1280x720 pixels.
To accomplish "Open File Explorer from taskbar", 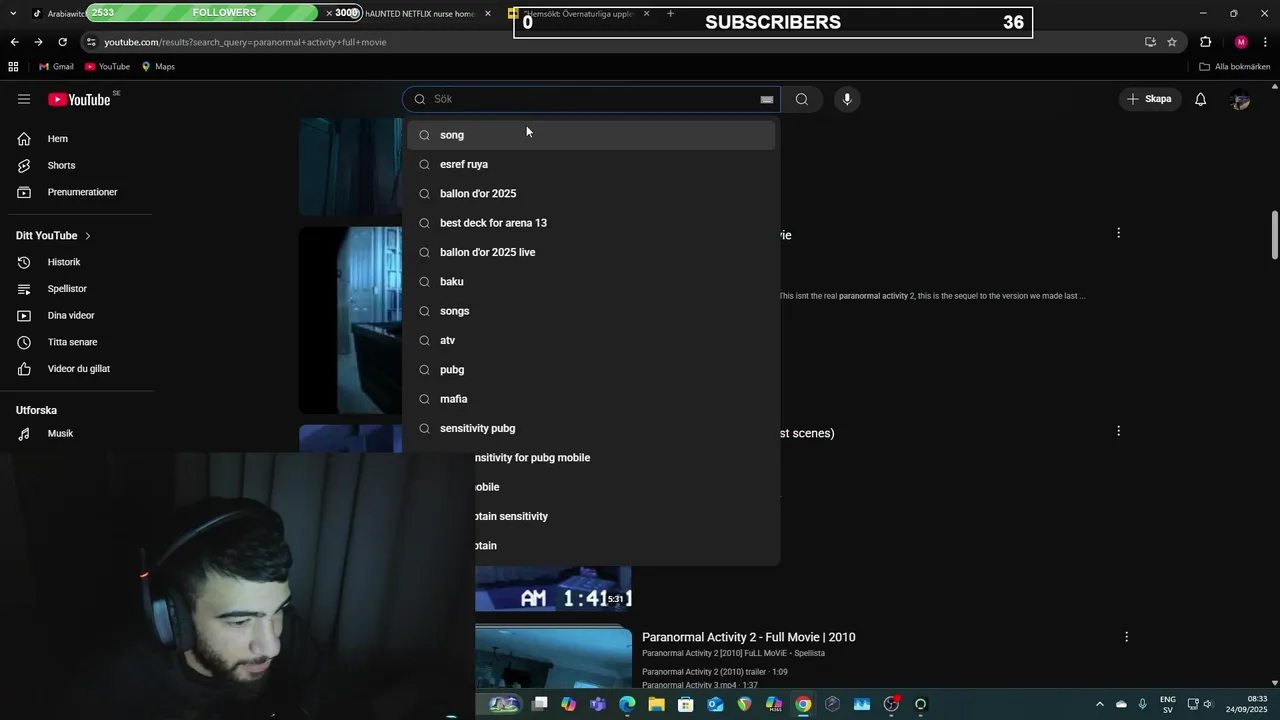I will (x=656, y=704).
